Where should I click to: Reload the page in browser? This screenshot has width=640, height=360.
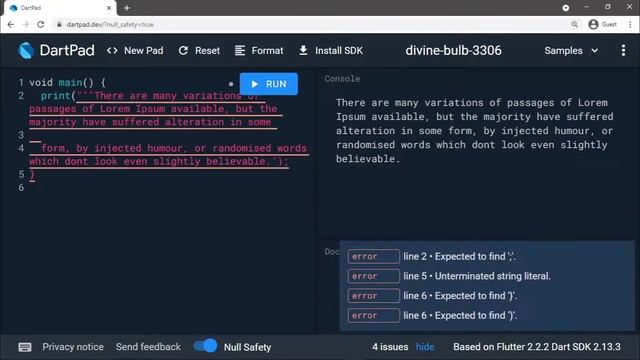click(40, 24)
